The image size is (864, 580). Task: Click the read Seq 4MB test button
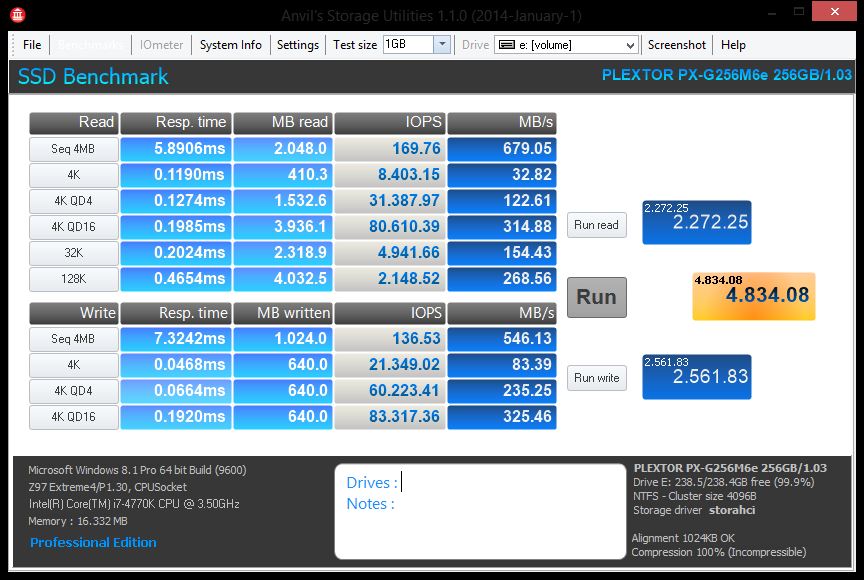74,149
